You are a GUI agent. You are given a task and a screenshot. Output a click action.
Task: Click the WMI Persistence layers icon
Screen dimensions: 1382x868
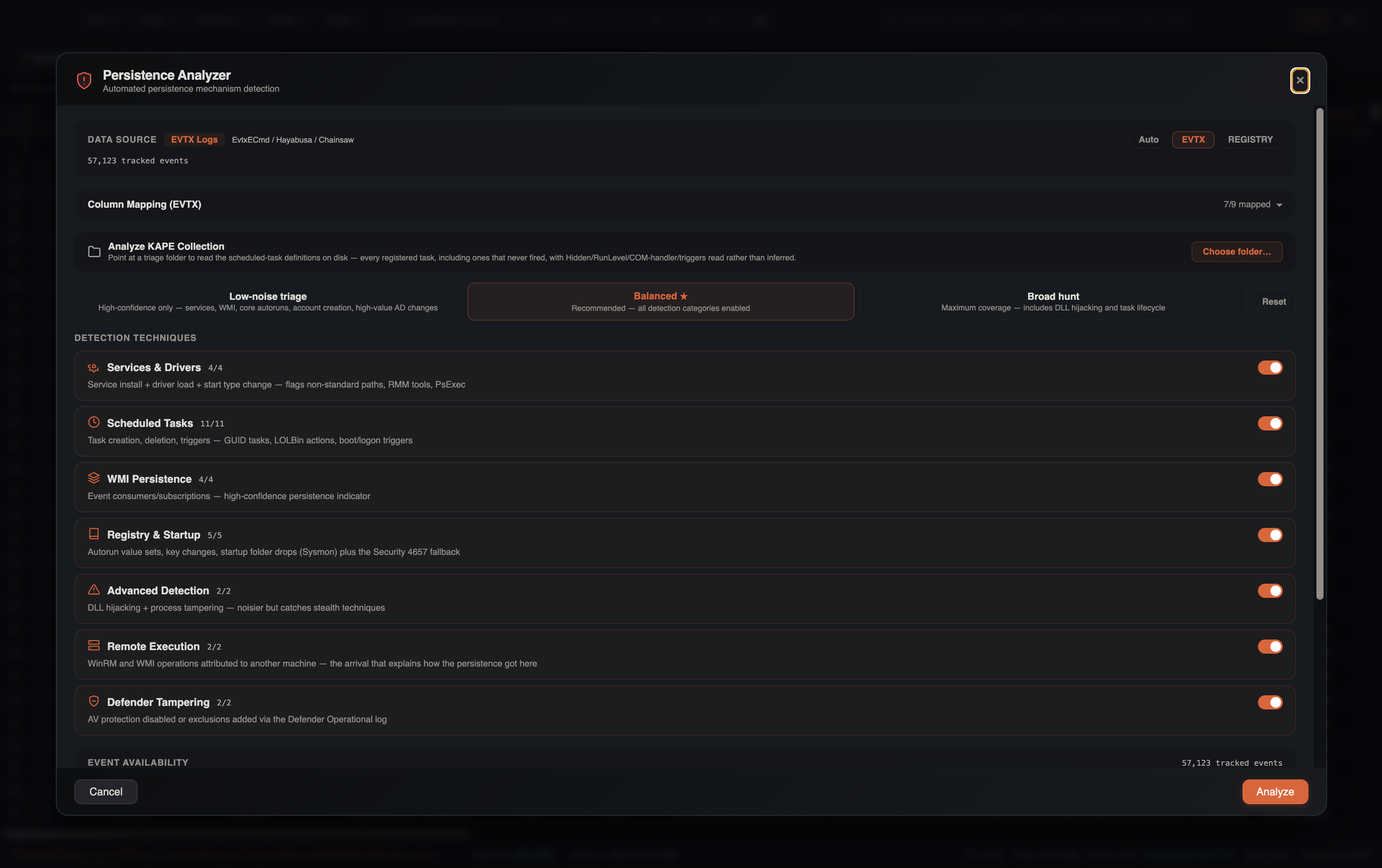pyautogui.click(x=93, y=478)
